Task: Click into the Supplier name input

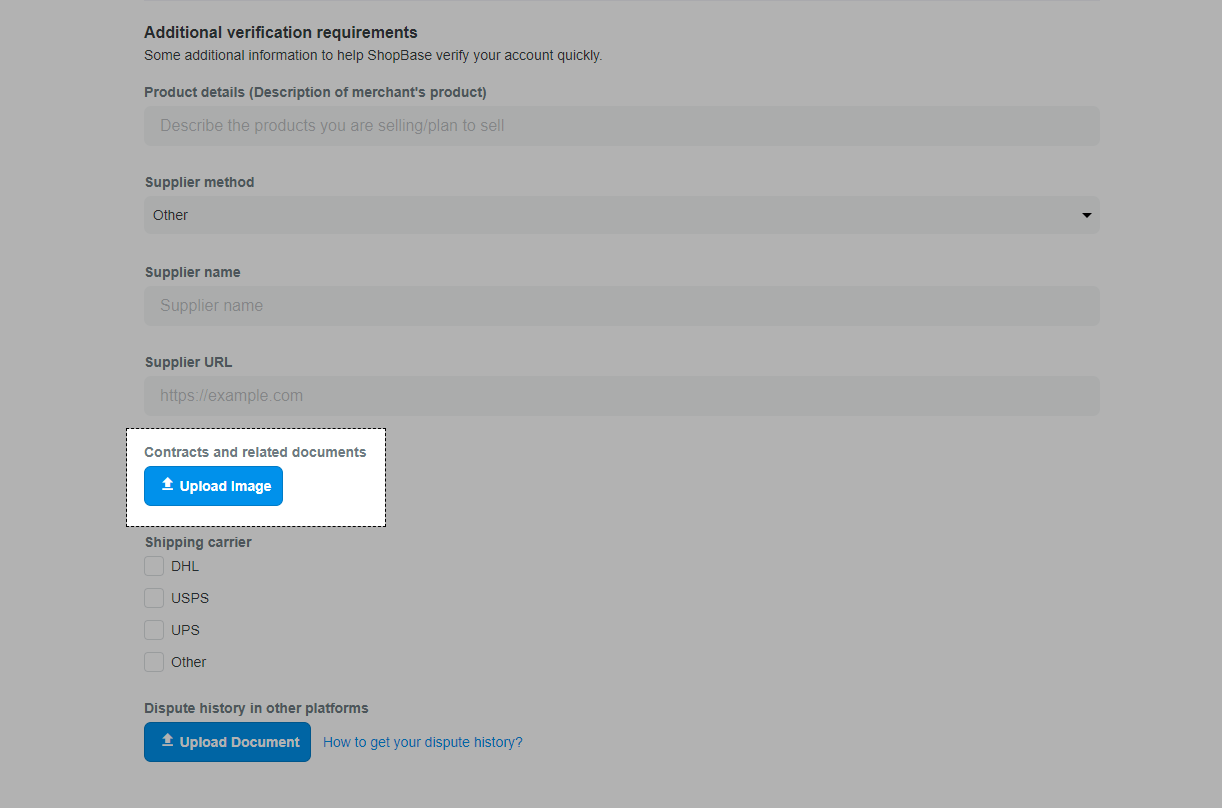Action: 620,306
